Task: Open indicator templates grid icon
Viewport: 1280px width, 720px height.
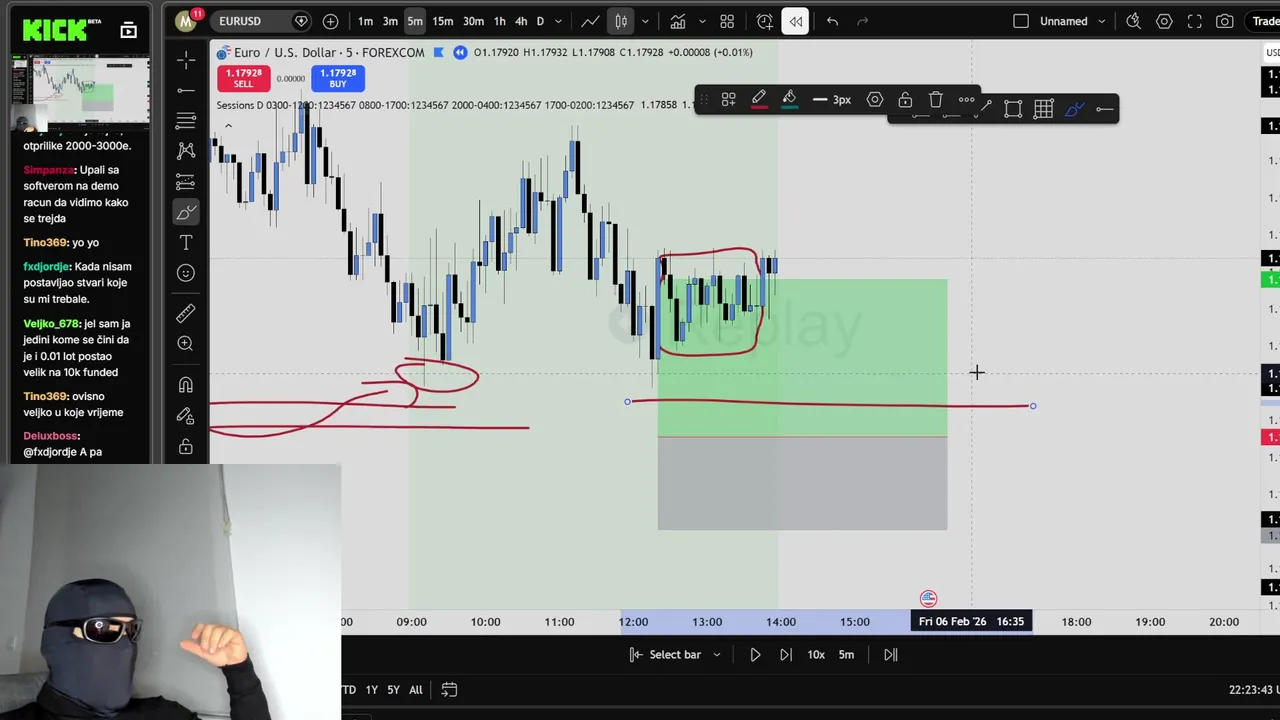Action: 727,21
